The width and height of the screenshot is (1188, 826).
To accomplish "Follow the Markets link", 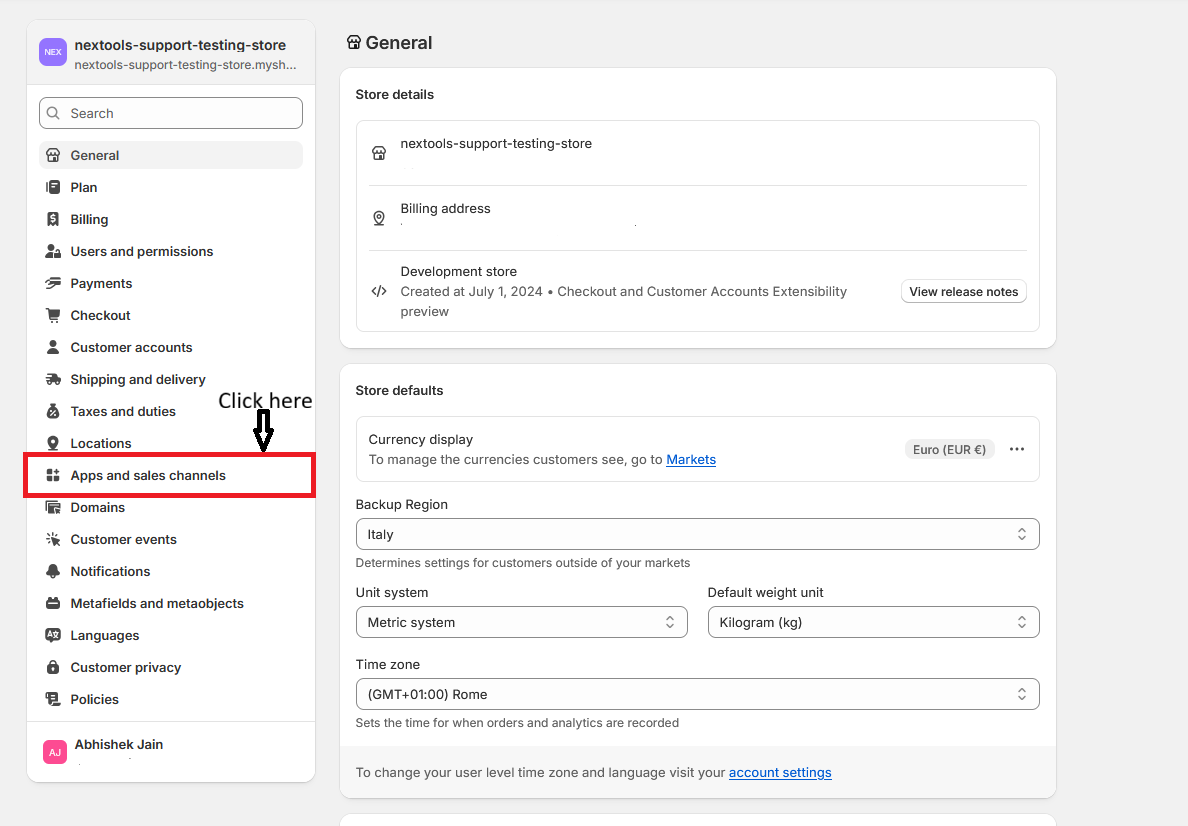I will (691, 459).
